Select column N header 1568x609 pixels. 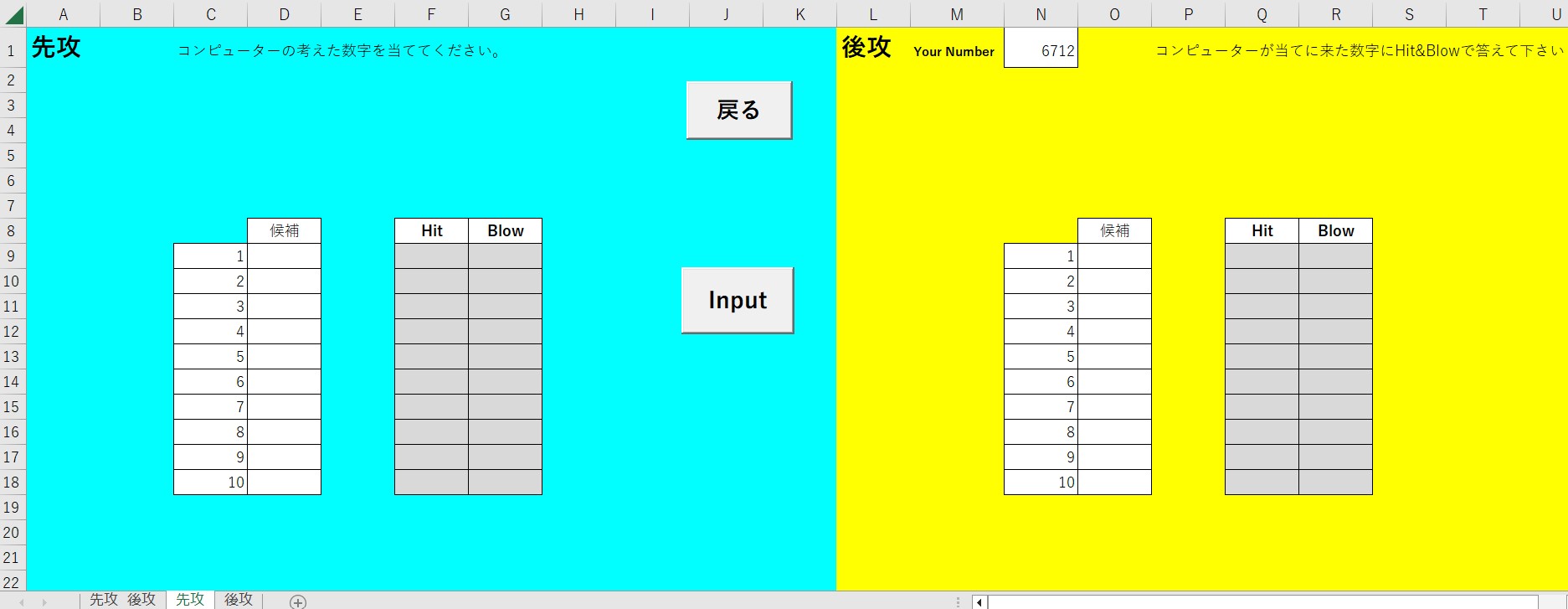pyautogui.click(x=1041, y=14)
